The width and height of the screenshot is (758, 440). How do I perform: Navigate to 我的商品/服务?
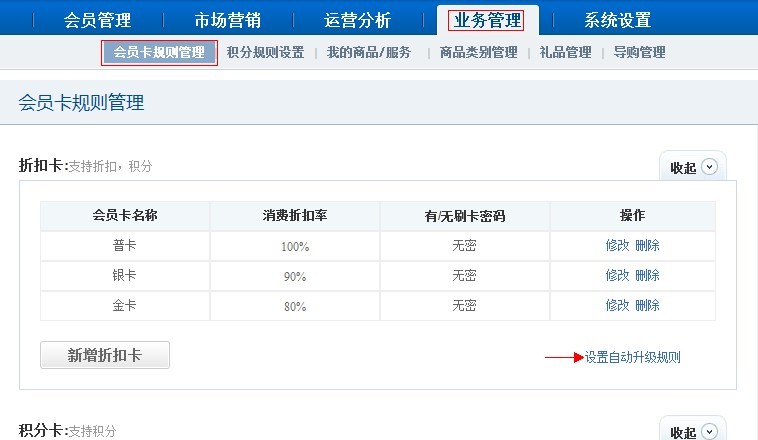[x=369, y=53]
